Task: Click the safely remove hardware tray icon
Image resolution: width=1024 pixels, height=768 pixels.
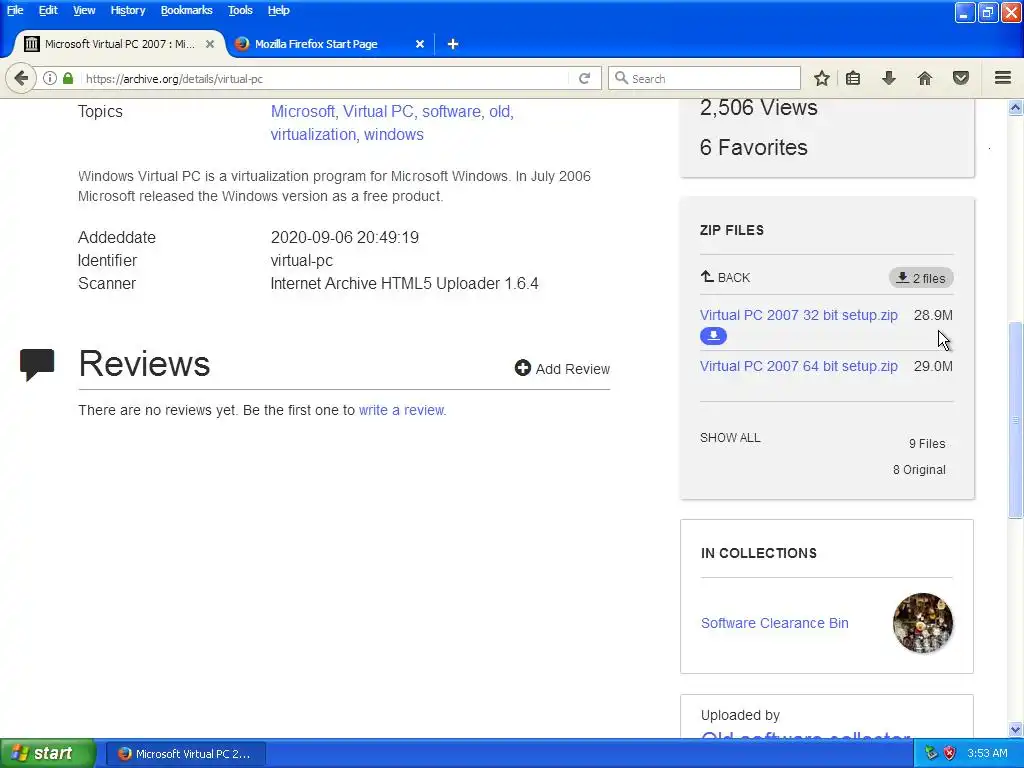Action: pos(931,753)
